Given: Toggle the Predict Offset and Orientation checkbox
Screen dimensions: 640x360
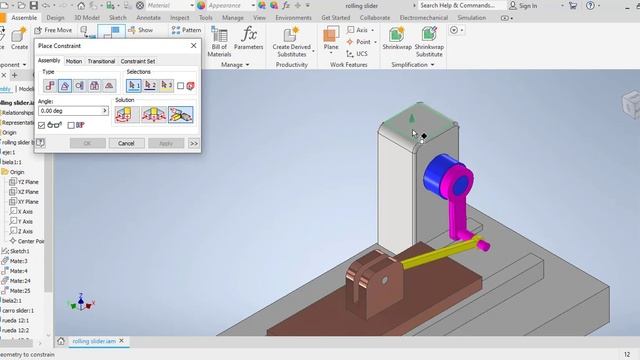Looking at the screenshot, I should (x=71, y=125).
